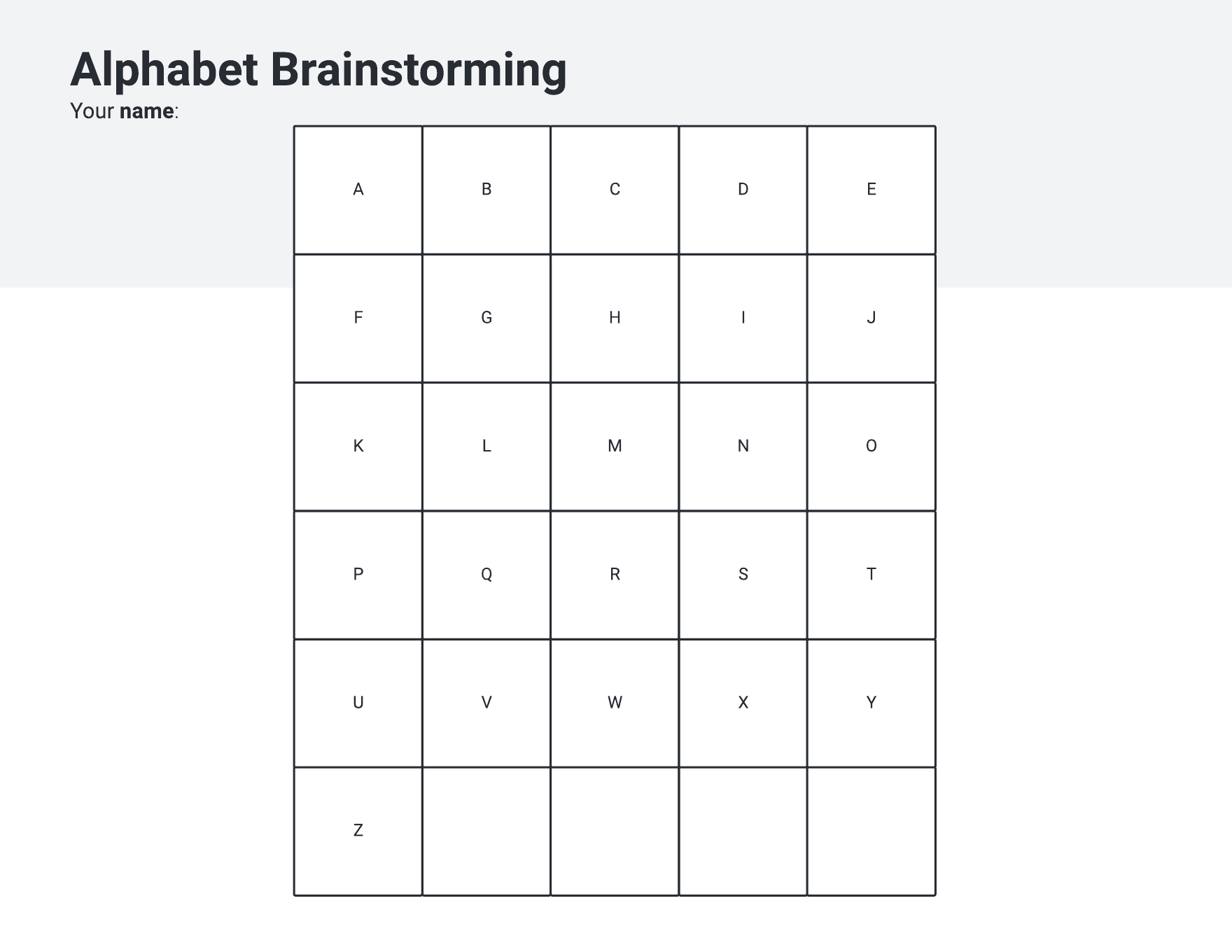Image resolution: width=1232 pixels, height=952 pixels.
Task: Select the B cell in the grid
Action: click(x=486, y=190)
